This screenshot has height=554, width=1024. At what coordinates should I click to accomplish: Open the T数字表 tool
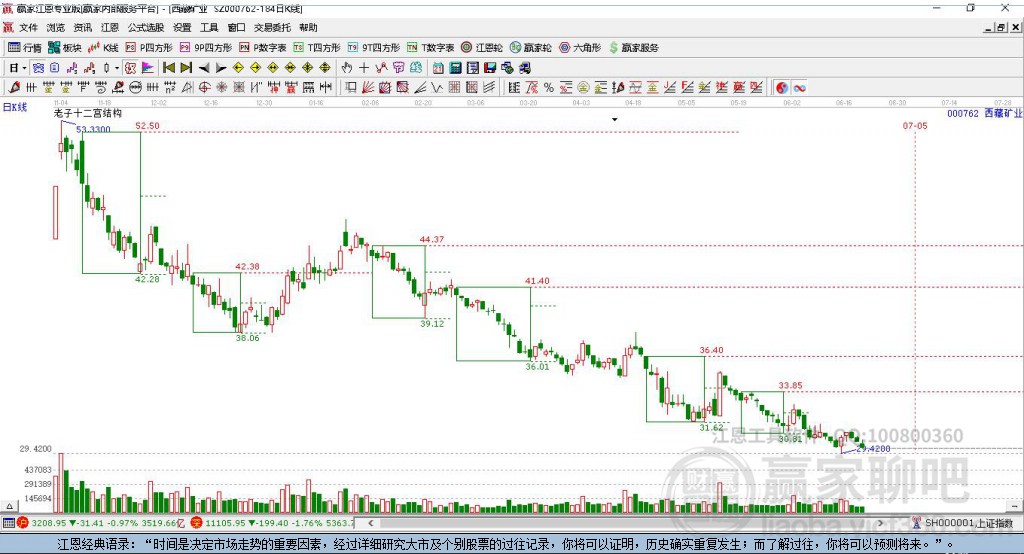coord(430,48)
